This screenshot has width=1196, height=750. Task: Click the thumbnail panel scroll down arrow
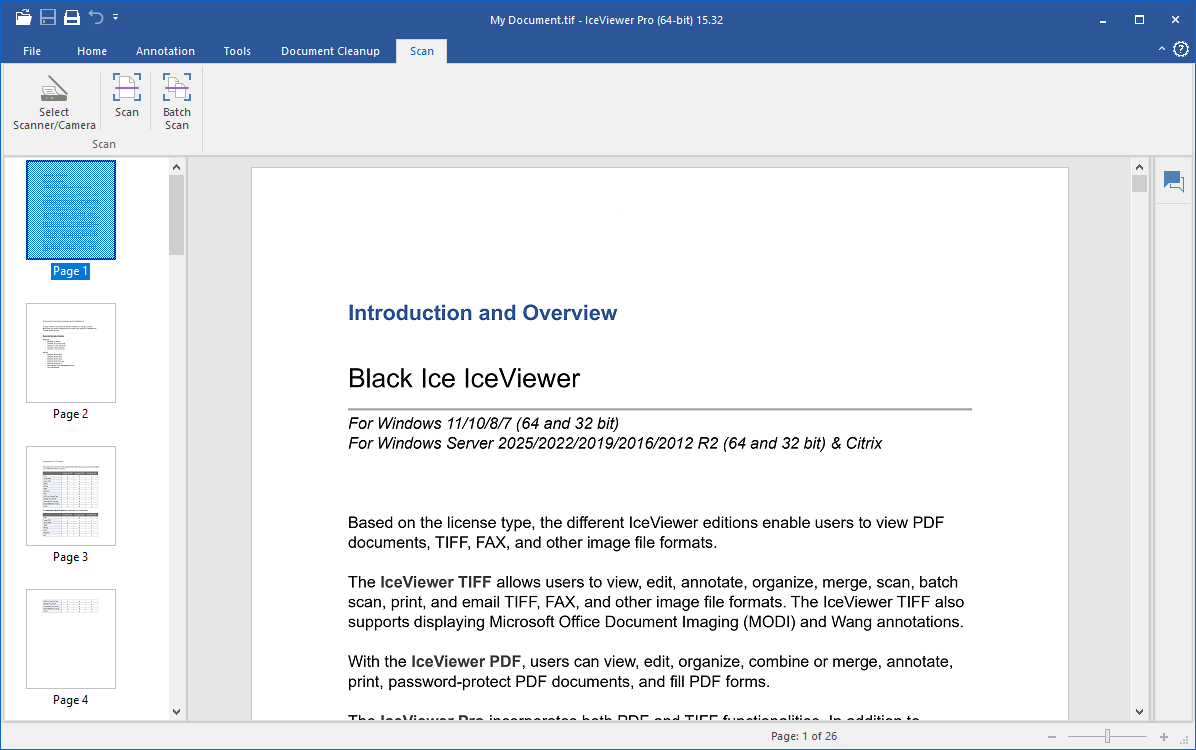point(176,712)
